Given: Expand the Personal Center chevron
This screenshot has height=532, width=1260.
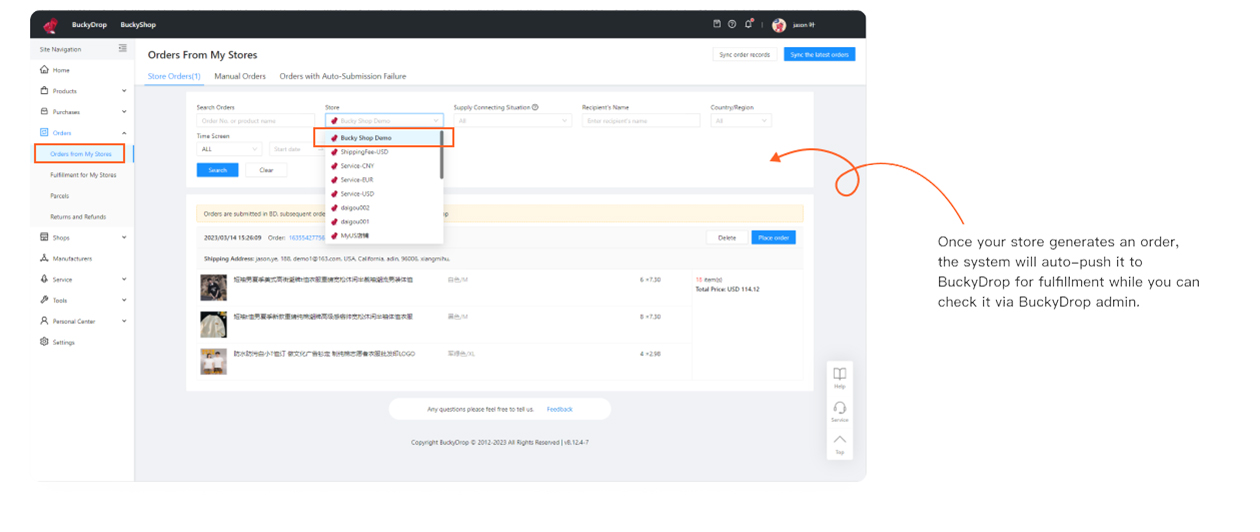Looking at the screenshot, I should pyautogui.click(x=124, y=321).
